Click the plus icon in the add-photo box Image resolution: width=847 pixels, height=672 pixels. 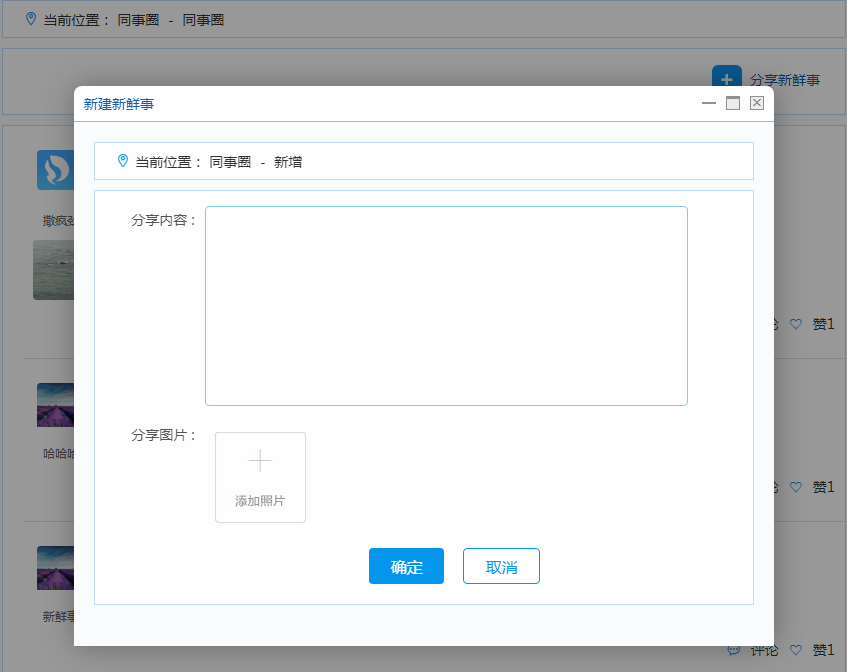[260, 461]
